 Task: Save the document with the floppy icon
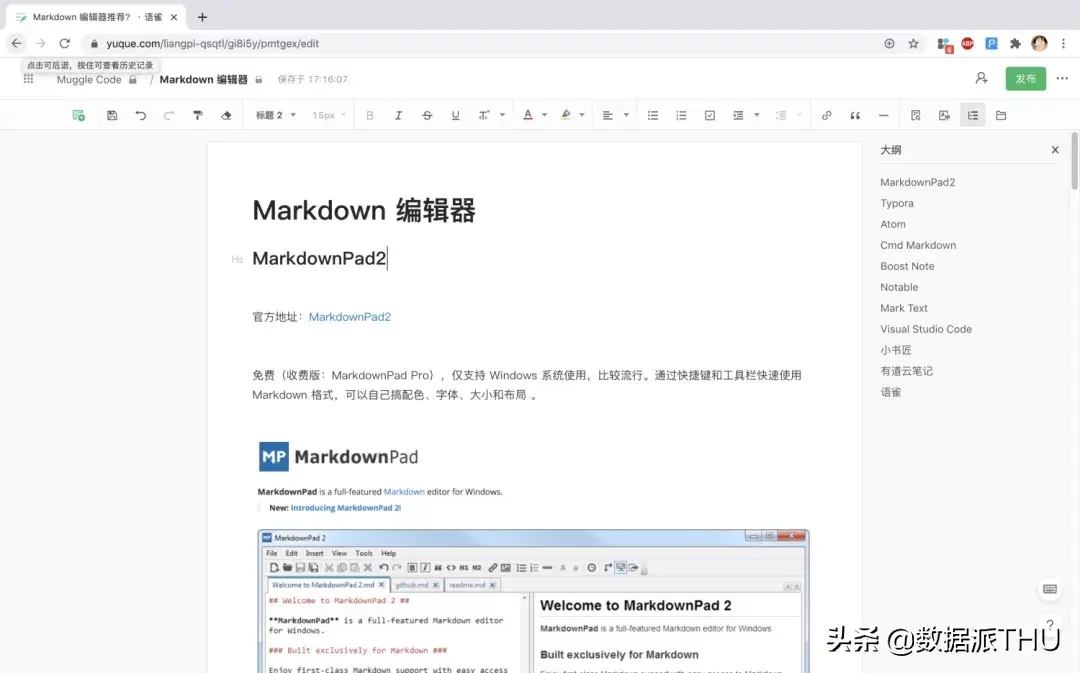click(112, 115)
